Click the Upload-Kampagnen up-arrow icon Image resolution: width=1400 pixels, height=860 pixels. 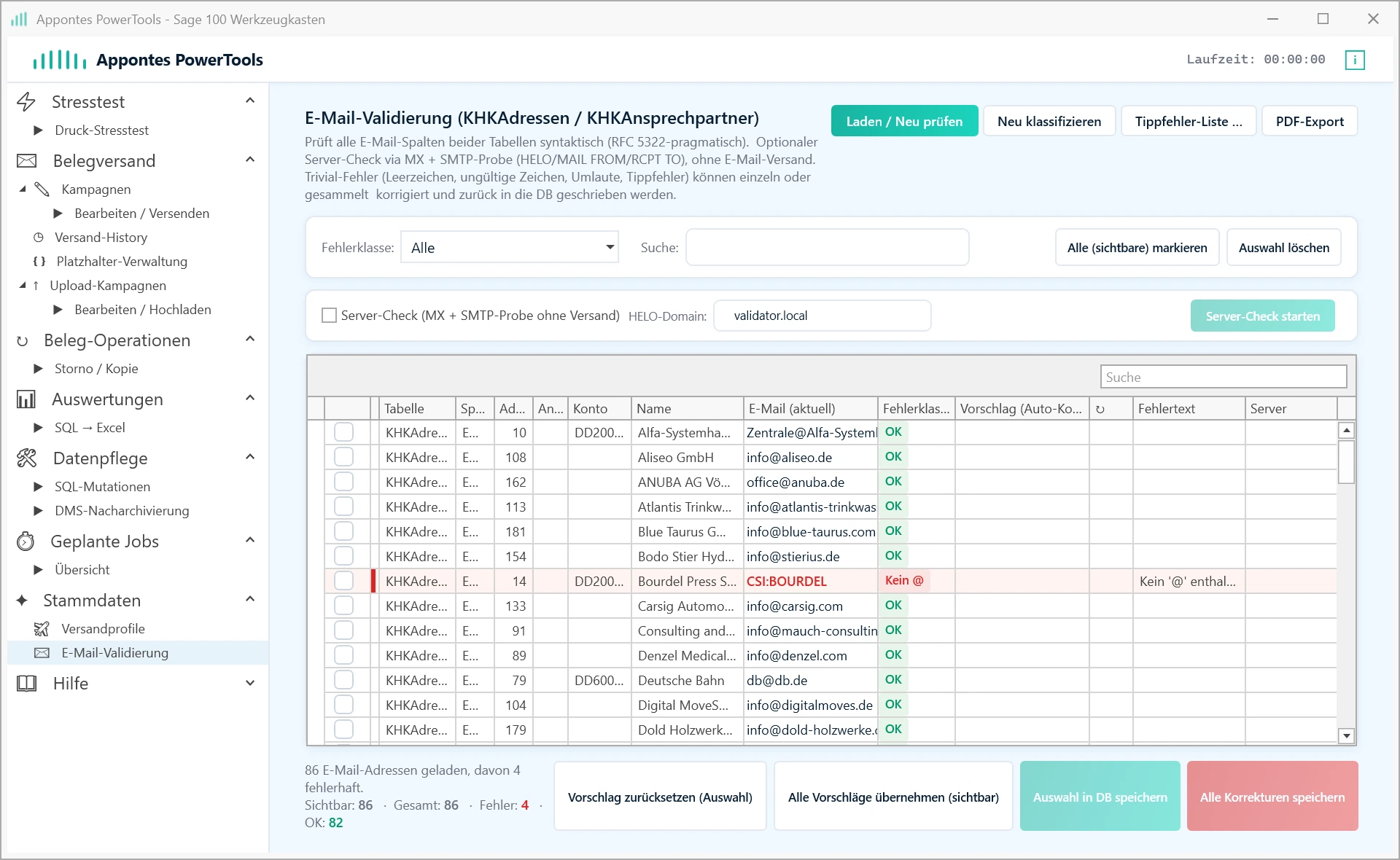pos(36,286)
